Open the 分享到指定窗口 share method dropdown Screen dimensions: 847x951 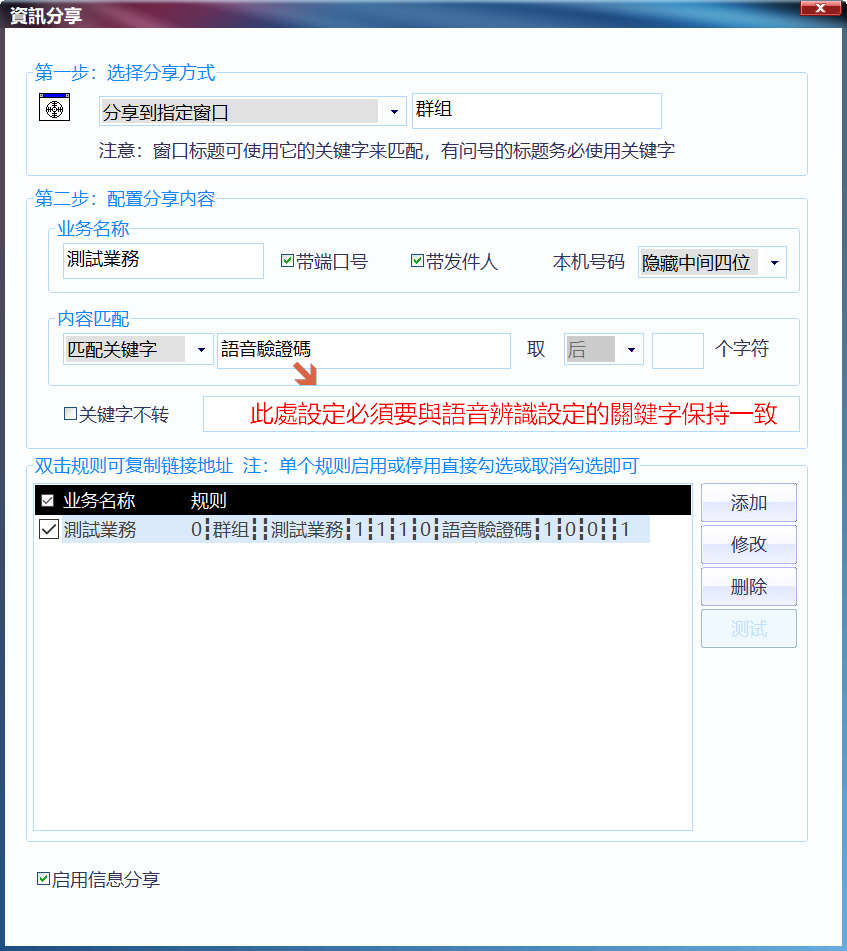click(x=393, y=111)
